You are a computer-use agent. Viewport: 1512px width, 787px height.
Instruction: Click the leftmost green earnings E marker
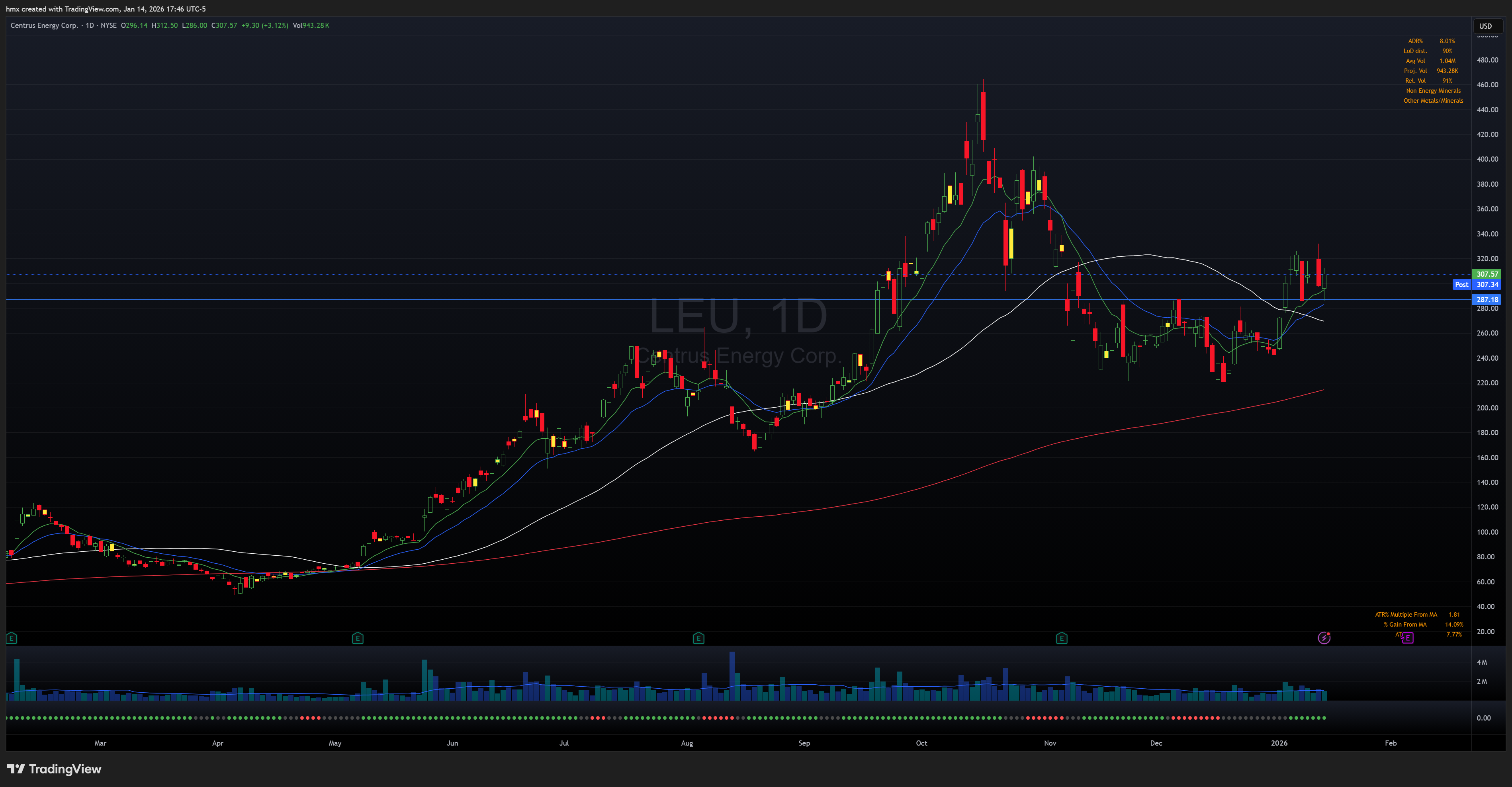11,638
